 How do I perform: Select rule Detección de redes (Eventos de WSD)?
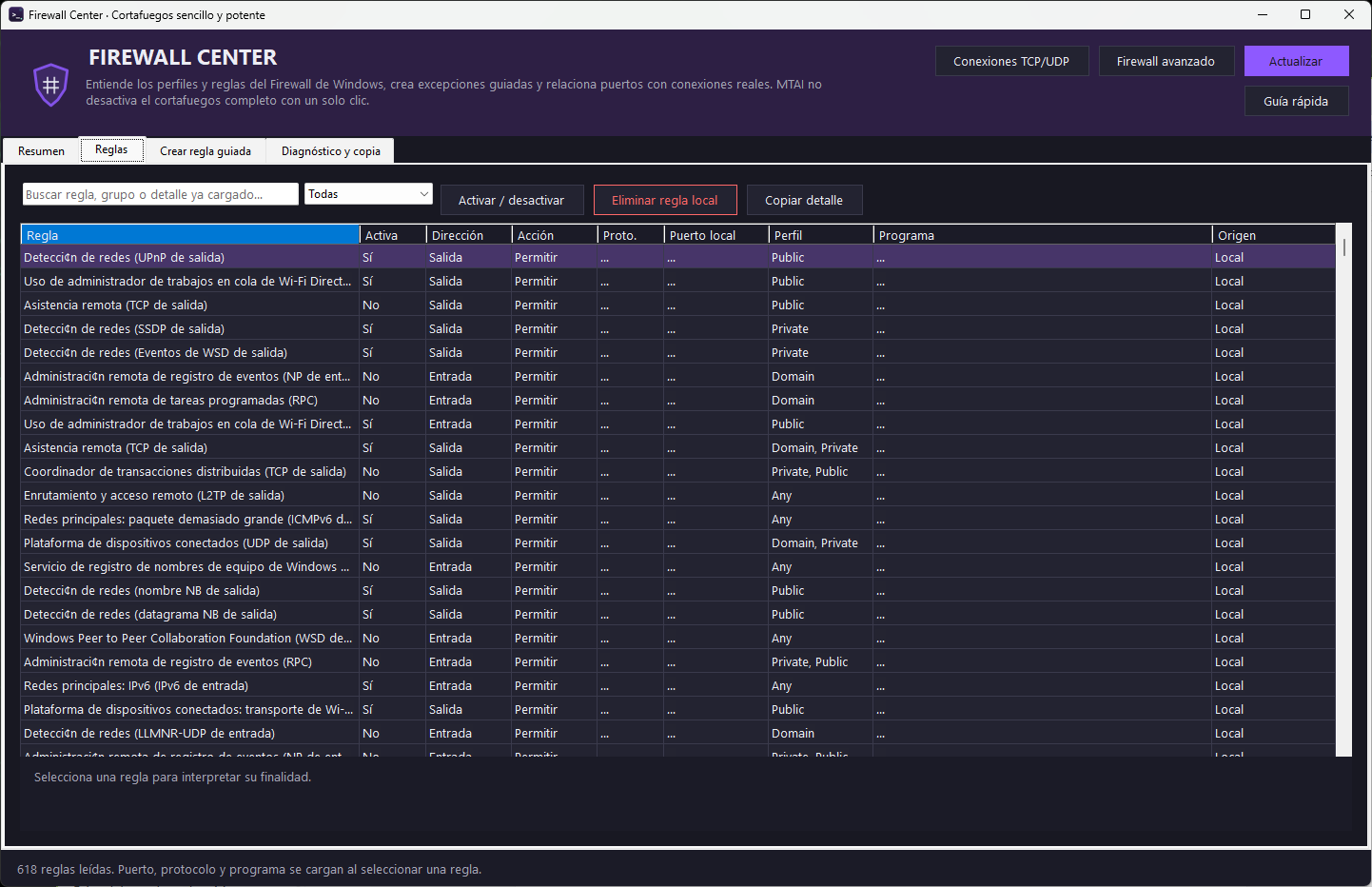[677, 352]
